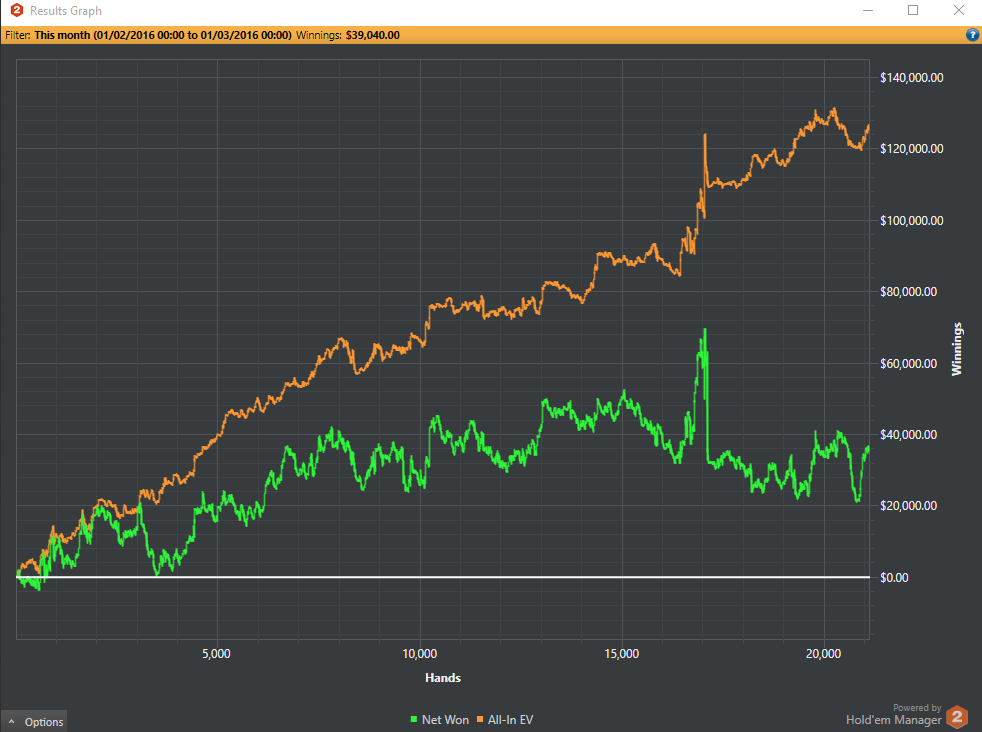The height and width of the screenshot is (732, 982).
Task: Click the Results Graph window title
Action: click(x=66, y=11)
